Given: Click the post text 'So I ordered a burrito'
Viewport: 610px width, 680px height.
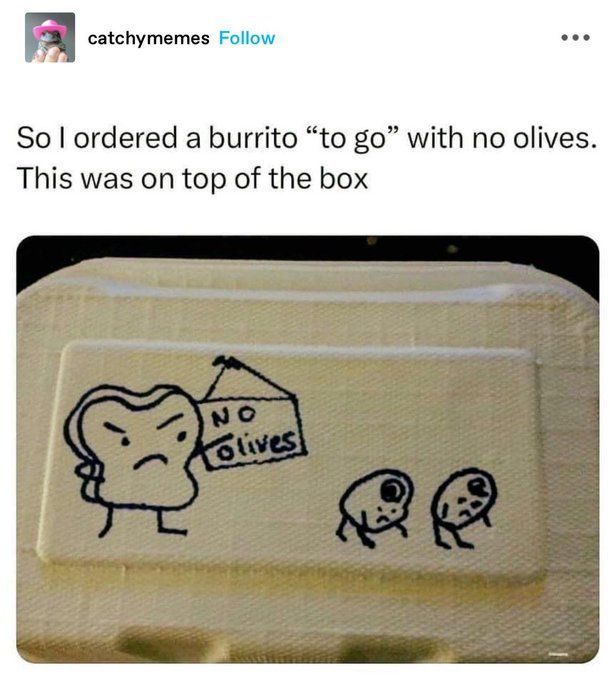Looking at the screenshot, I should pos(157,138).
